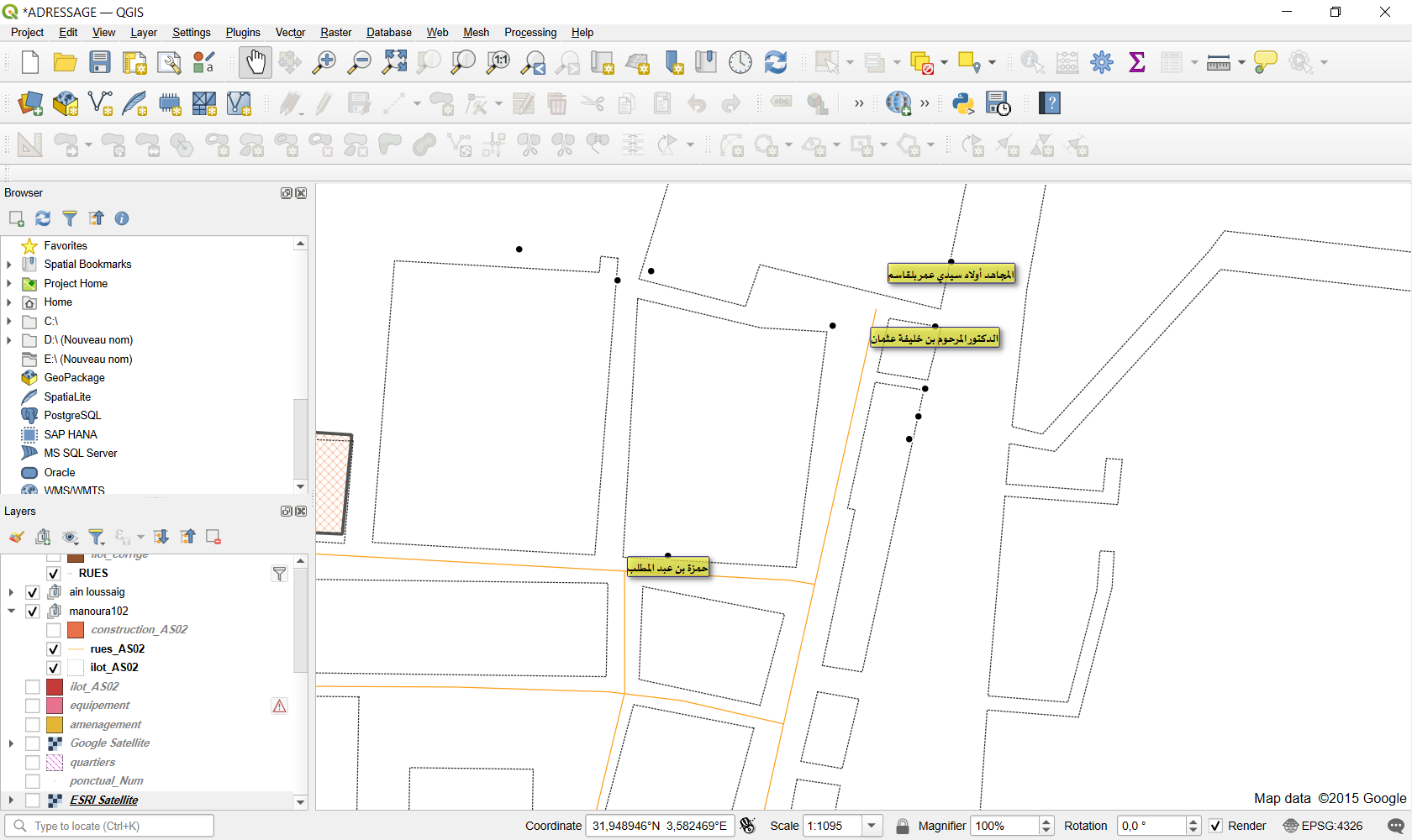Open the Vector menu
Image resolution: width=1412 pixels, height=840 pixels.
tap(290, 32)
